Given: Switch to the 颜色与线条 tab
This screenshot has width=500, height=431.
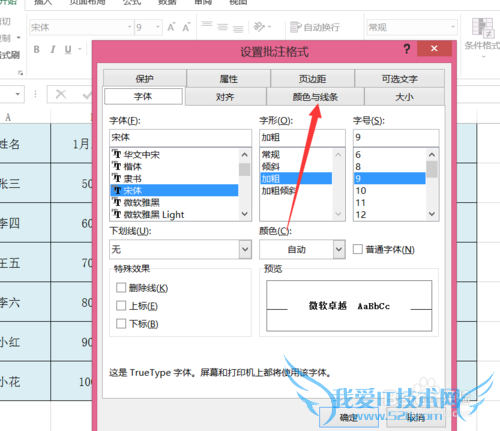Looking at the screenshot, I should point(315,97).
